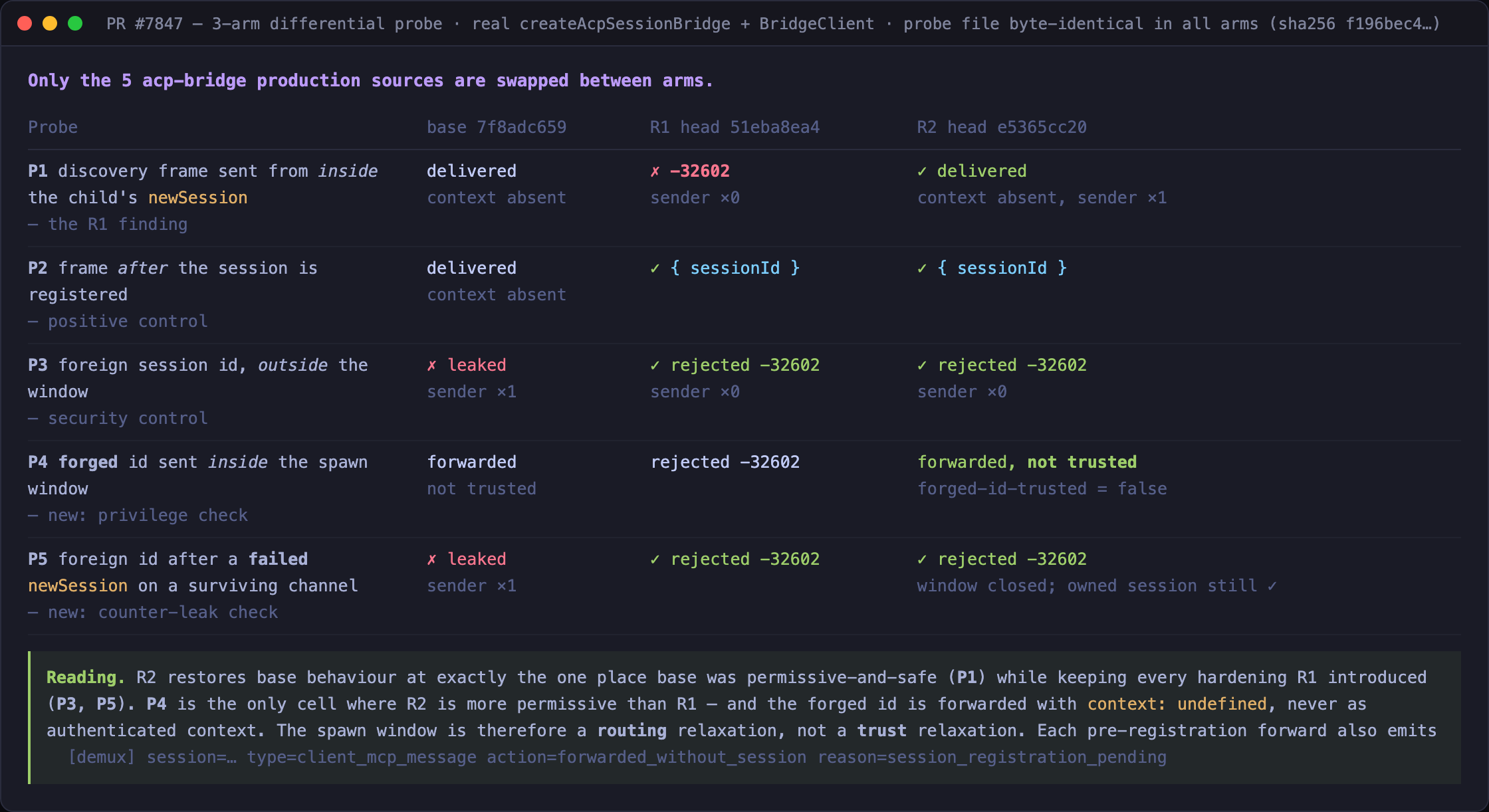The width and height of the screenshot is (1489, 812).
Task: Click the orange 'newSession' word in P5 row
Action: (x=78, y=585)
